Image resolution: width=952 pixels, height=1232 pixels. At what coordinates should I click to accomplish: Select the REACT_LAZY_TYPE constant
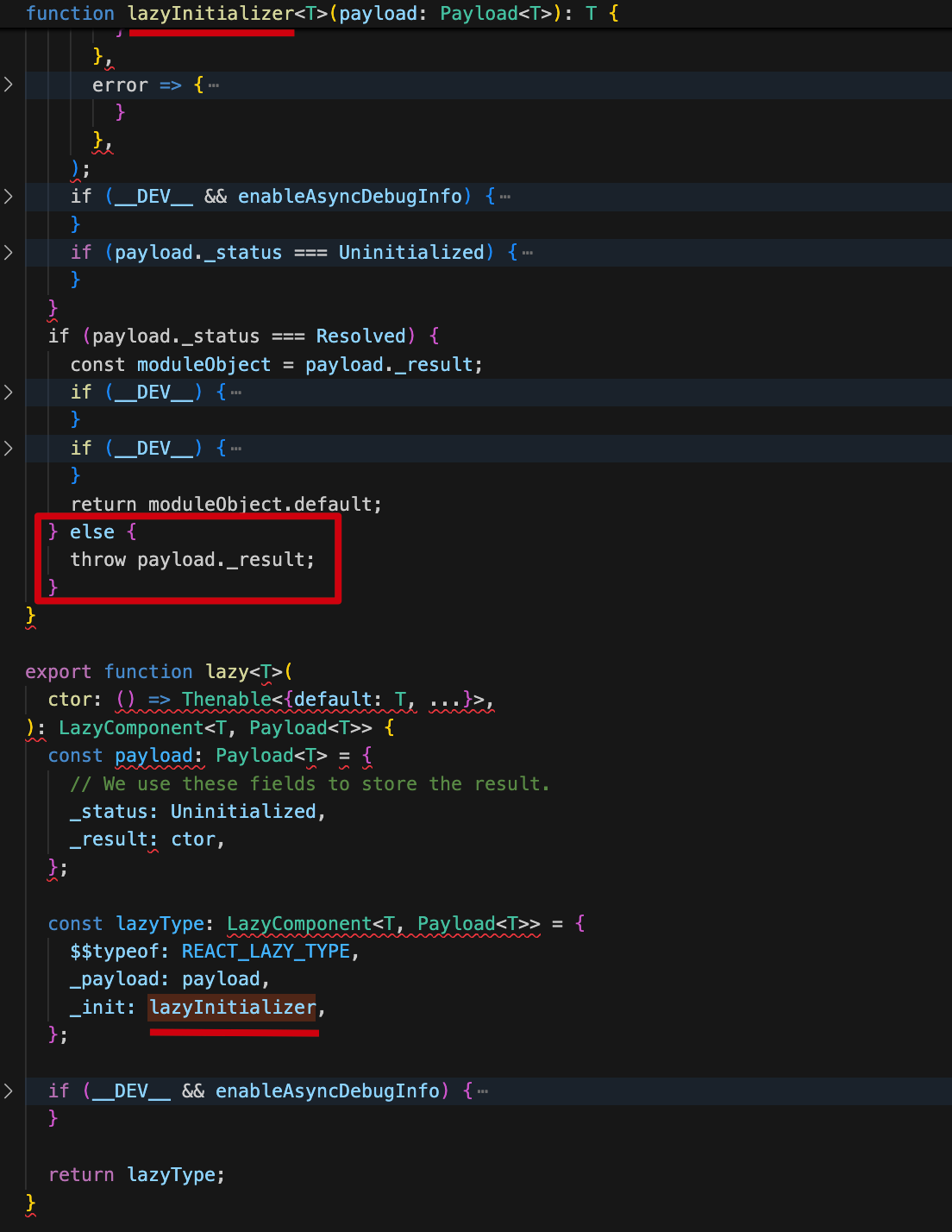click(266, 951)
